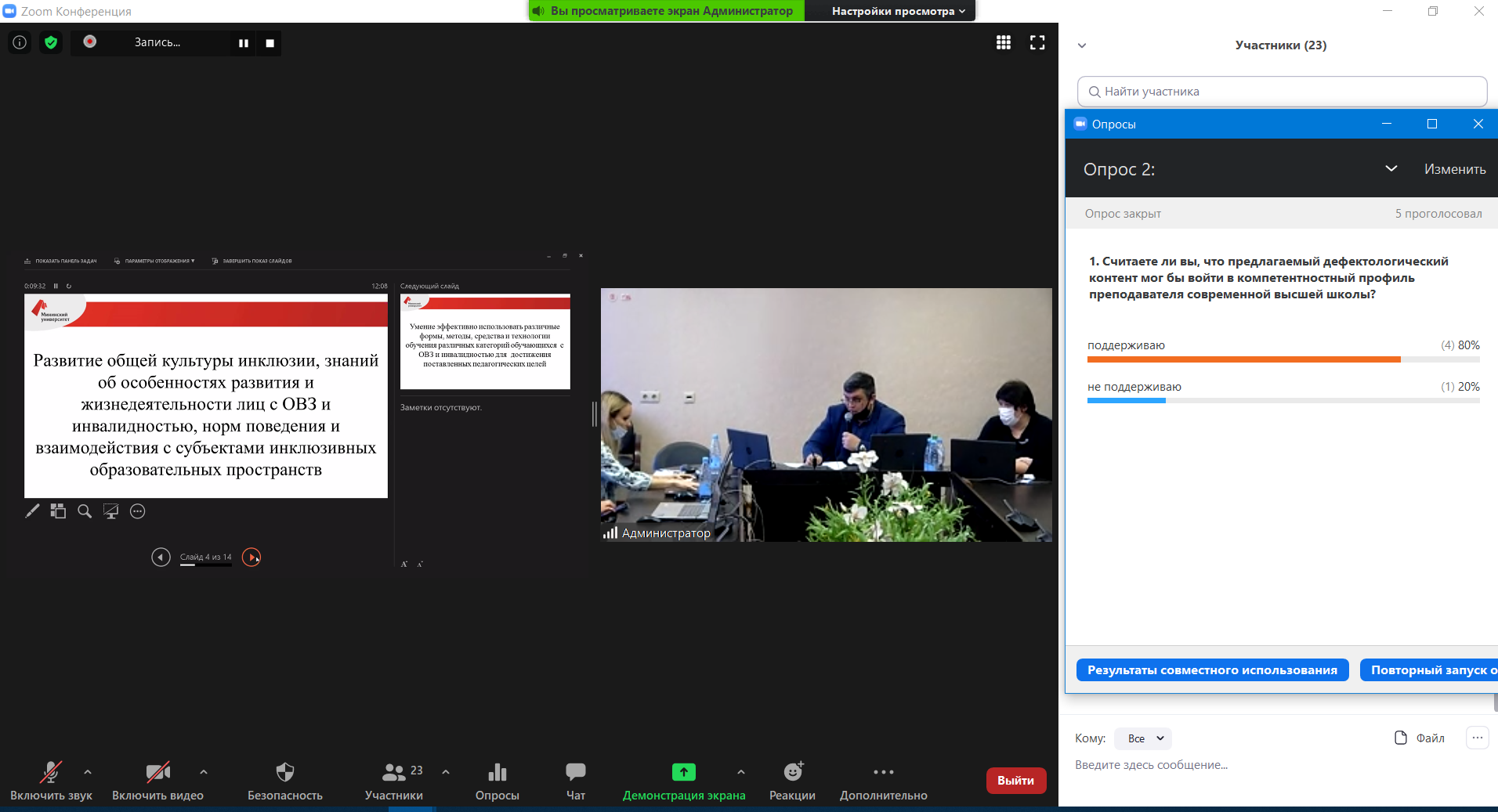Open the Security shield options

(x=284, y=781)
